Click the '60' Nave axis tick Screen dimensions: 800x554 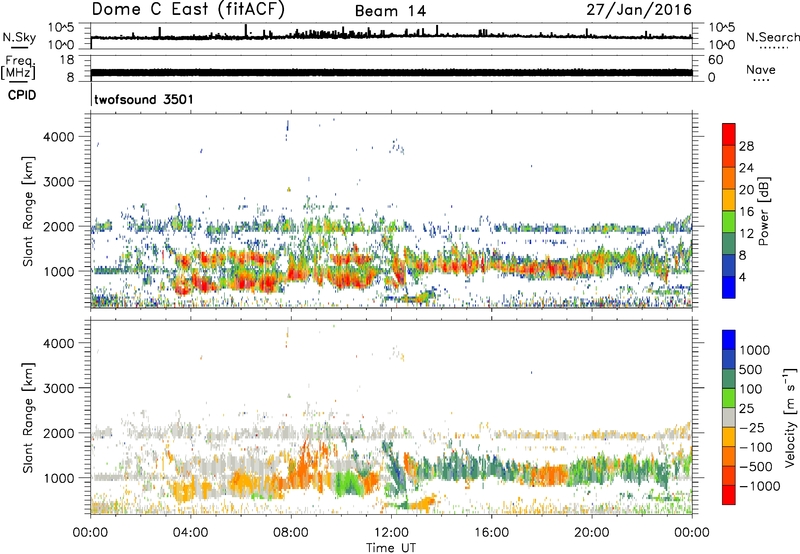pyautogui.click(x=715, y=60)
